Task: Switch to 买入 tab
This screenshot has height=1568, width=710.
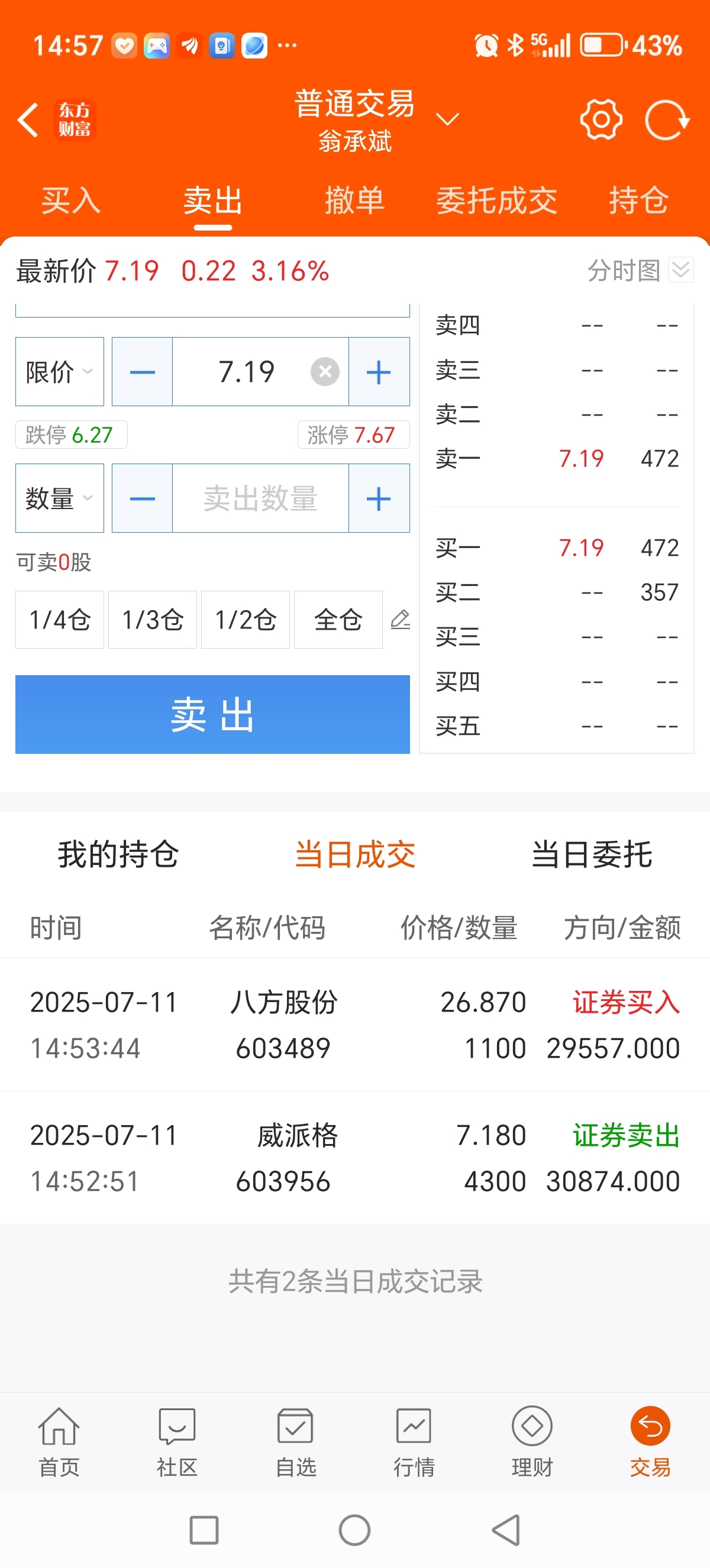Action: coord(70,200)
